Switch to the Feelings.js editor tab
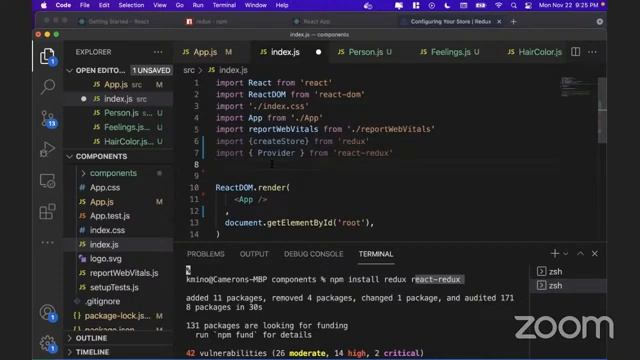Image resolution: width=640 pixels, height=360 pixels. pos(451,52)
